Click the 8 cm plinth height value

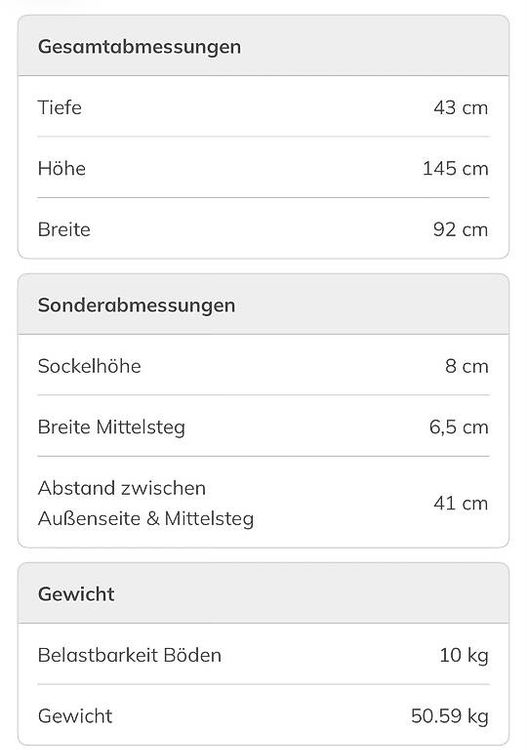467,366
